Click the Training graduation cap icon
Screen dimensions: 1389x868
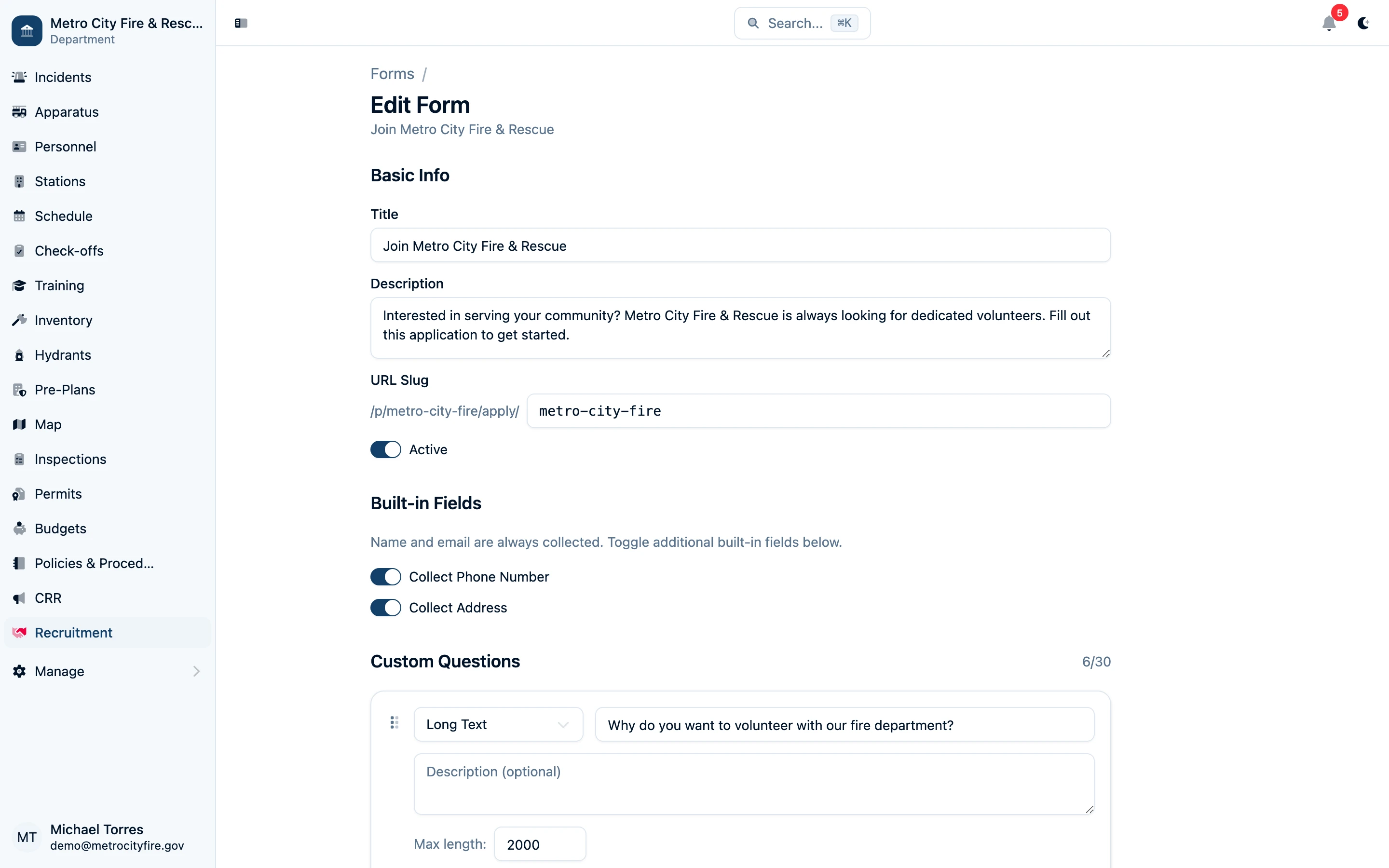(19, 286)
